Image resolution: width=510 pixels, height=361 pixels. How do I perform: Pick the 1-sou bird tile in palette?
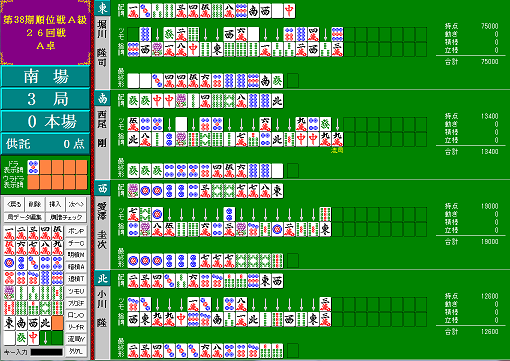coord(9,293)
